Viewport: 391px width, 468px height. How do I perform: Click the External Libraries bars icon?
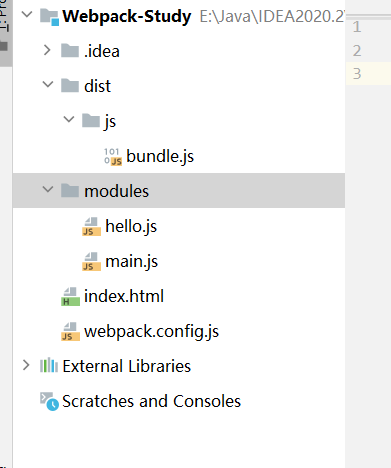click(x=49, y=365)
